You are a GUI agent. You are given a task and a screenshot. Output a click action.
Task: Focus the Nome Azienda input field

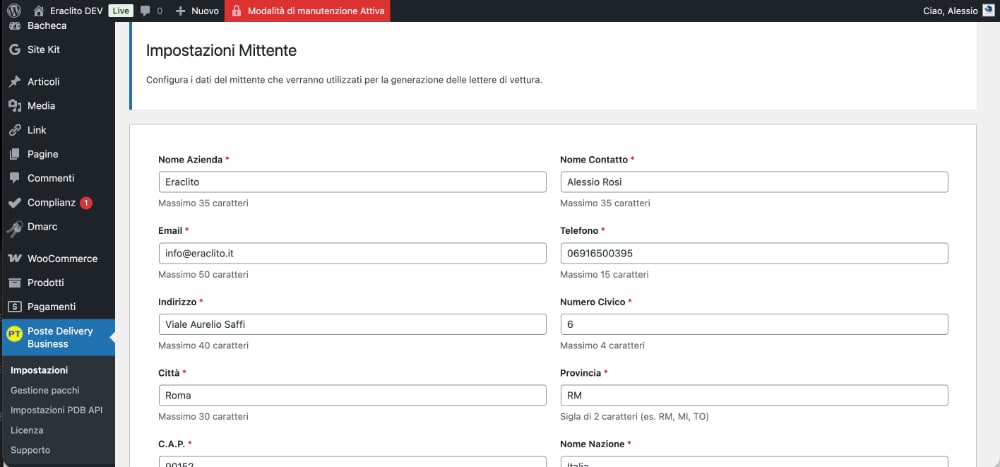pos(352,182)
